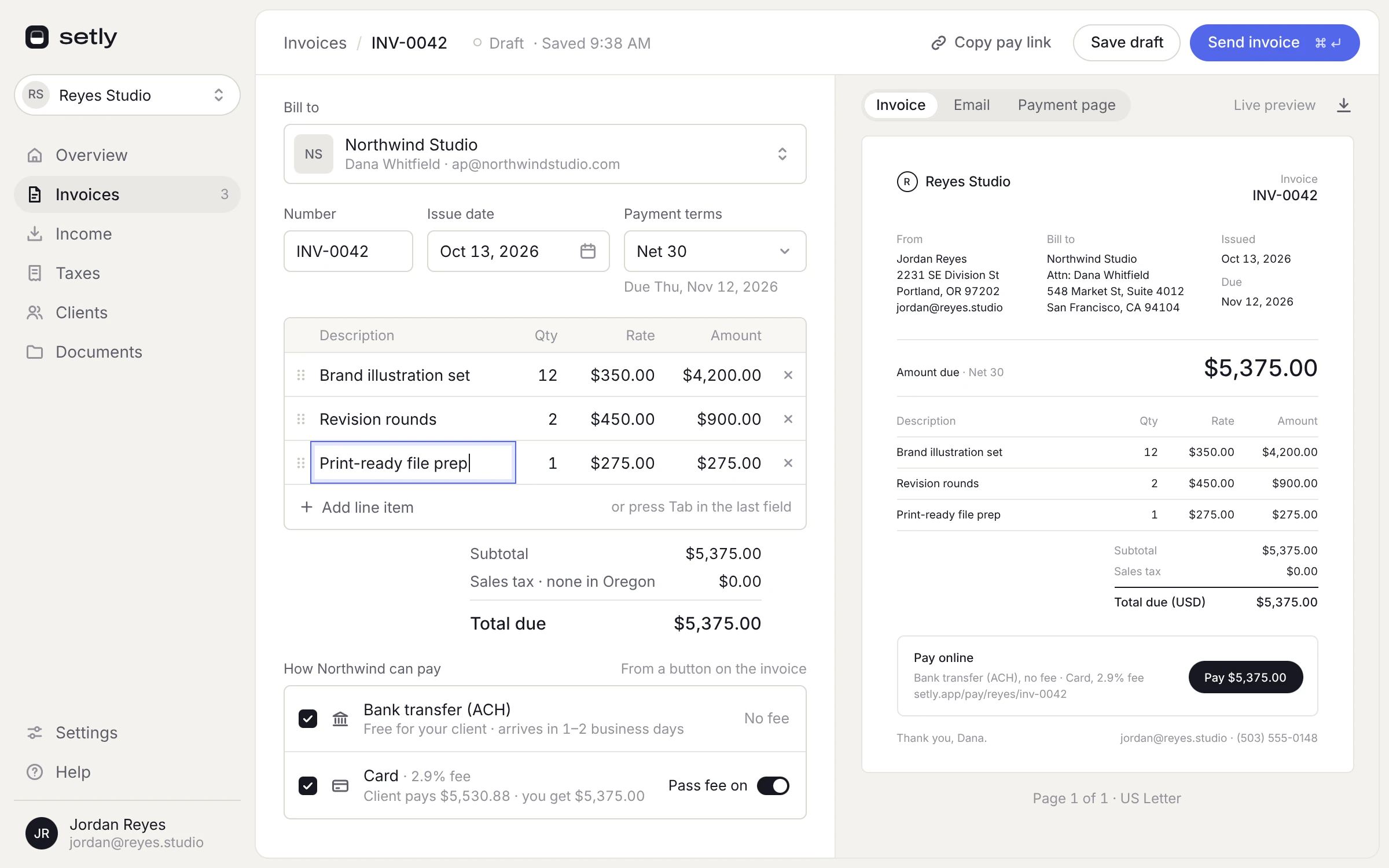Viewport: 1389px width, 868px height.
Task: Click the Live preview label
Action: click(1274, 105)
